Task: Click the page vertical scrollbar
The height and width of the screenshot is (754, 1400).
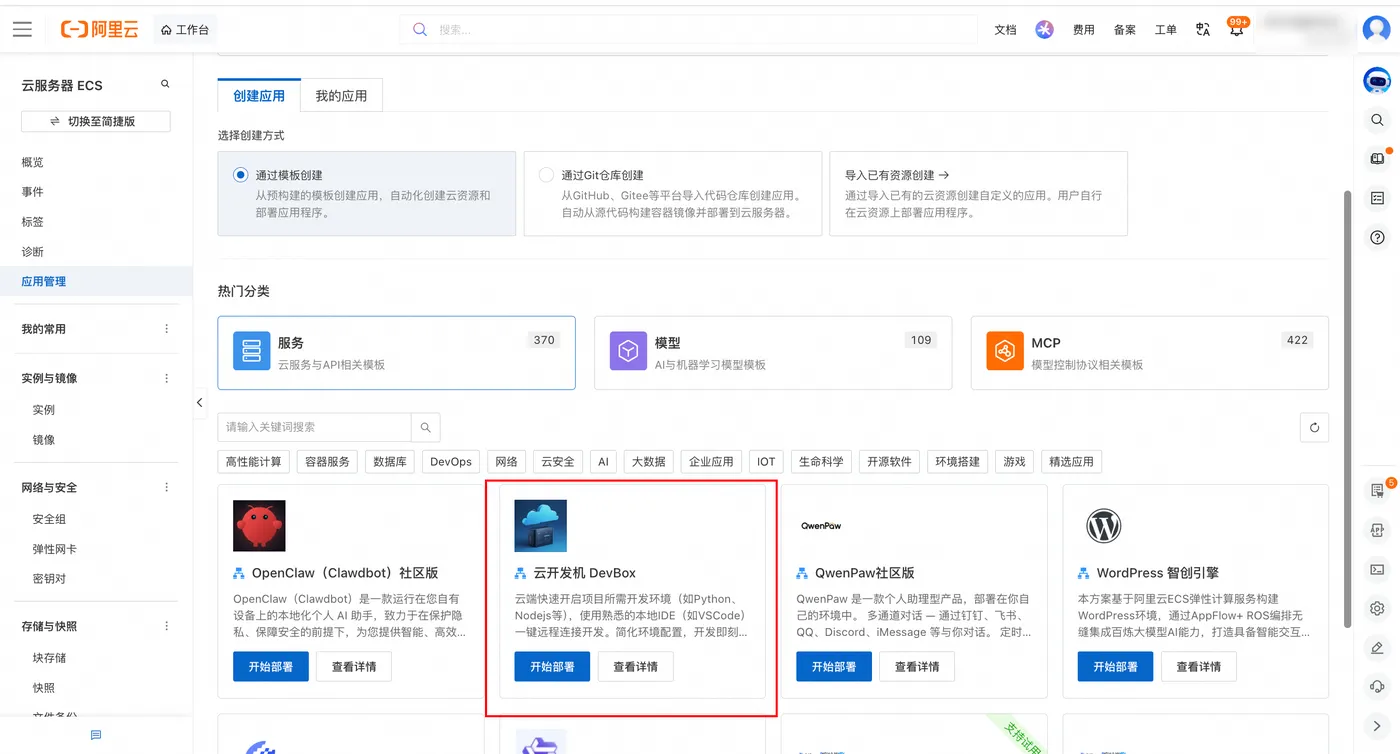Action: point(1347,410)
